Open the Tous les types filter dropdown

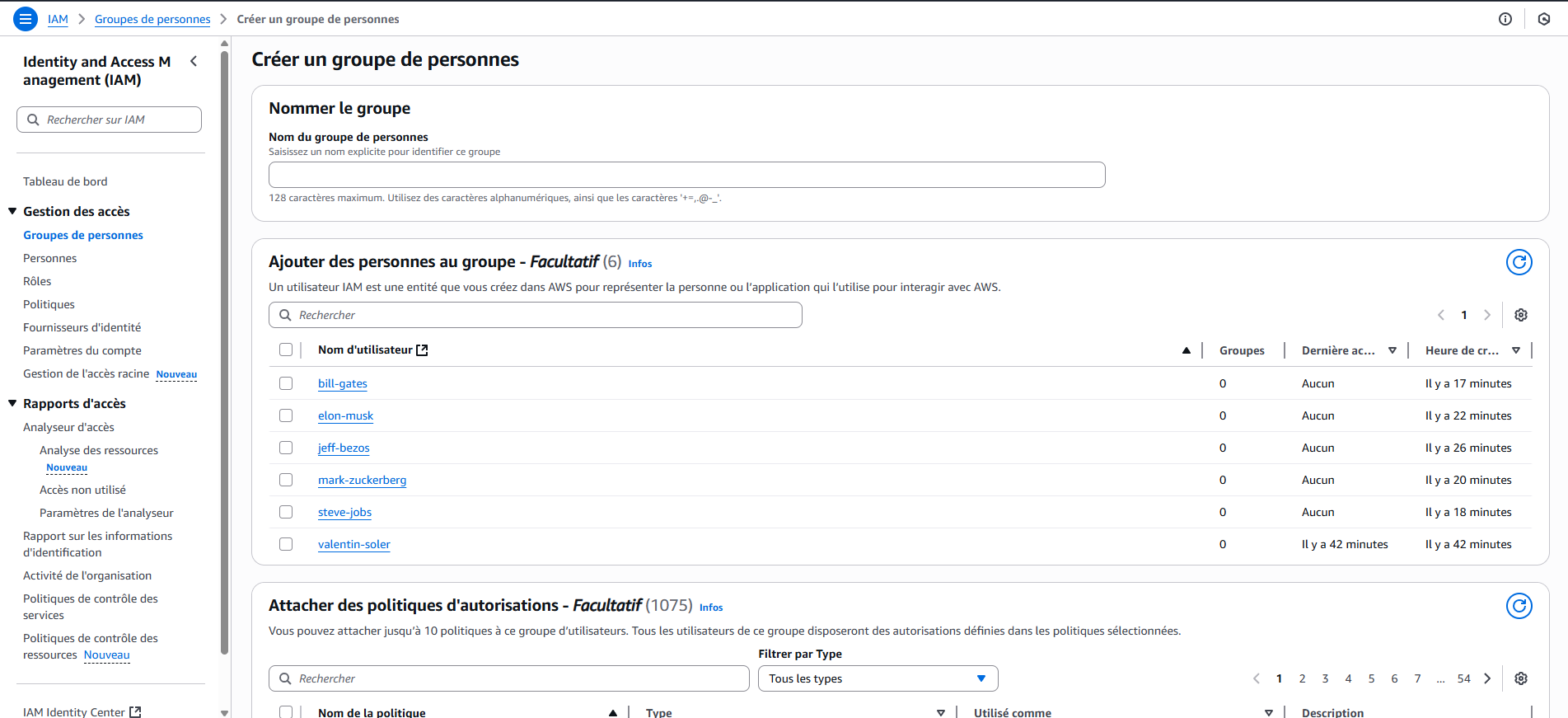878,678
